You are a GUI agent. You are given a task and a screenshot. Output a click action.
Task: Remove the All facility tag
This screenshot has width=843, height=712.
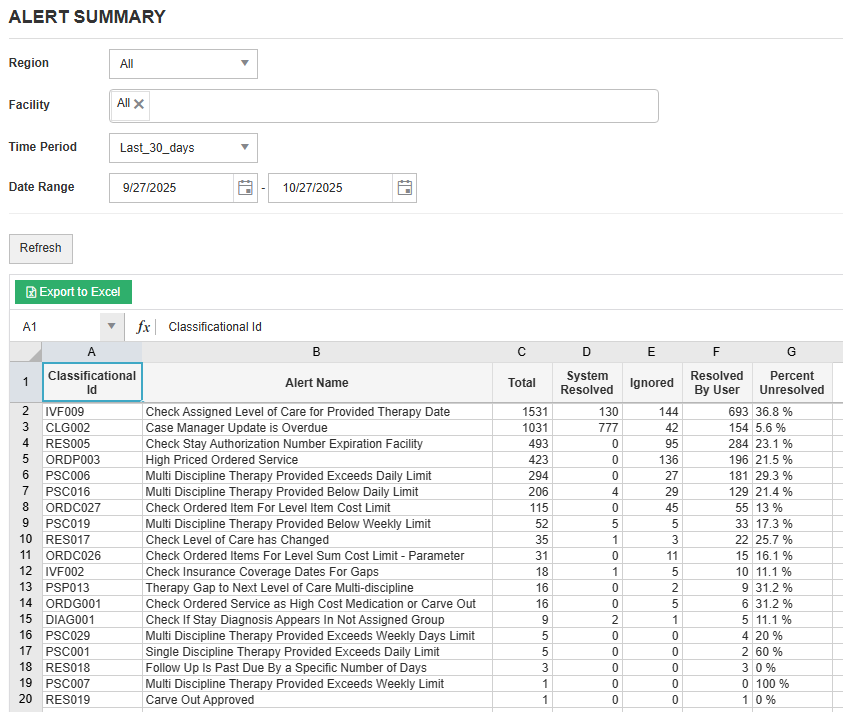pos(139,104)
